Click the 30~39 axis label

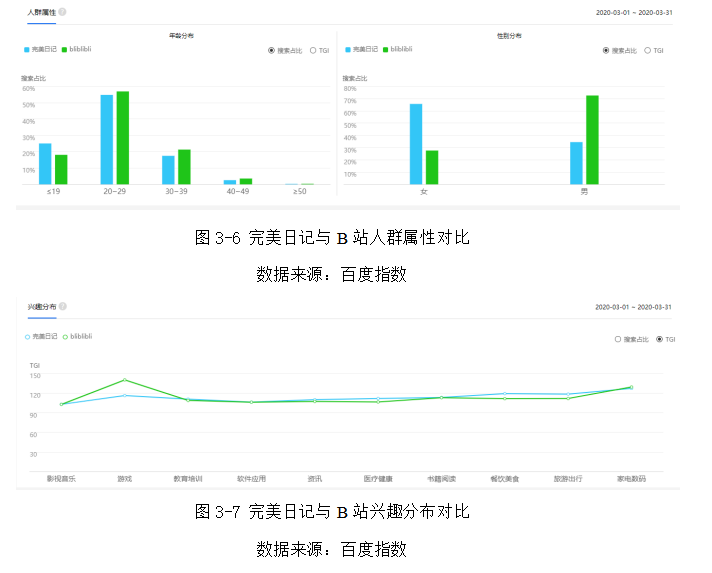pos(176,191)
